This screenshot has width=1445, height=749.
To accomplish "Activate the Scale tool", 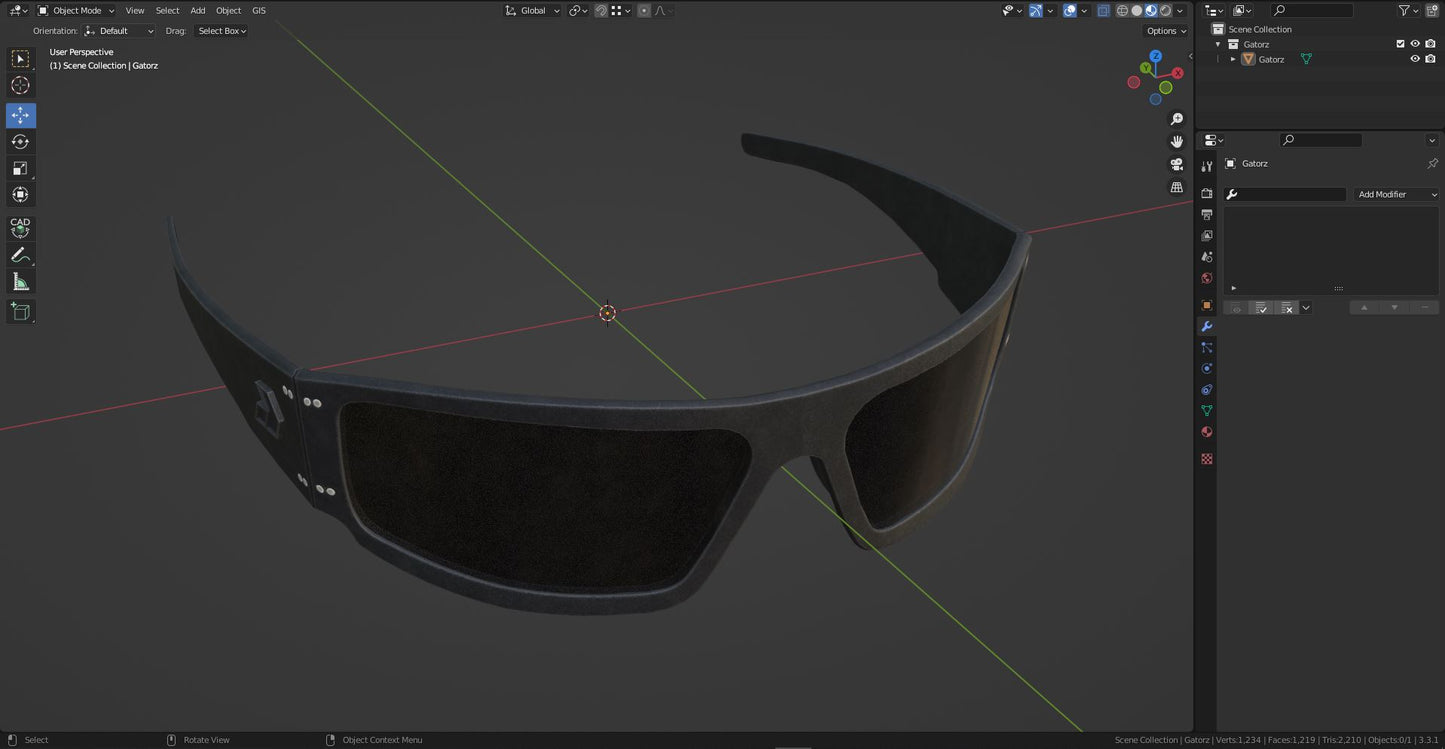I will (x=20, y=168).
